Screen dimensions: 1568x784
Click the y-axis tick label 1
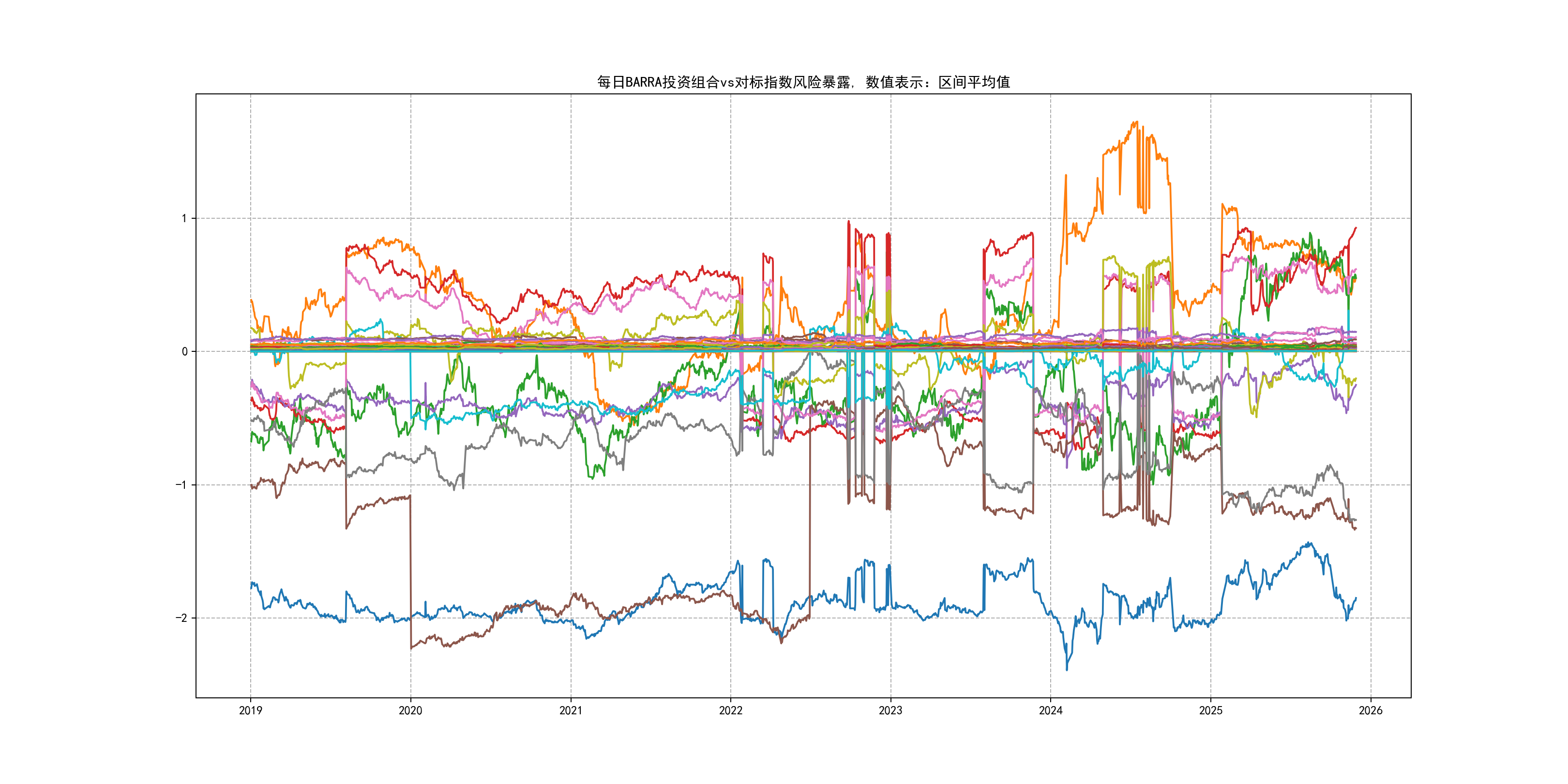pyautogui.click(x=184, y=219)
